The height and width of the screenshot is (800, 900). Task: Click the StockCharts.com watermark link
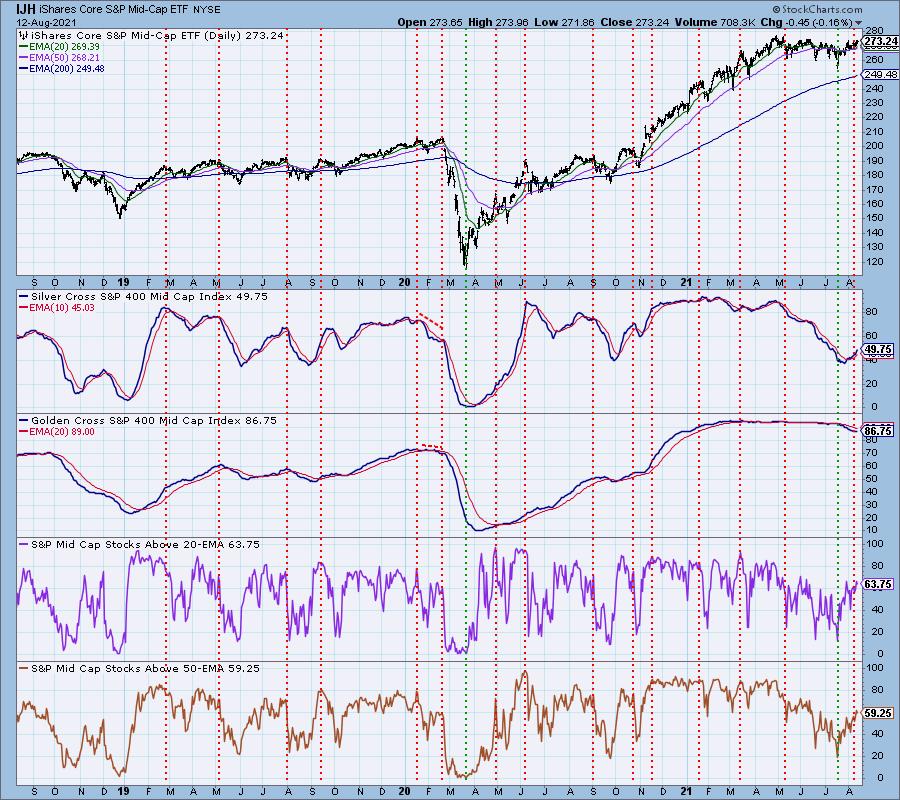(817, 9)
